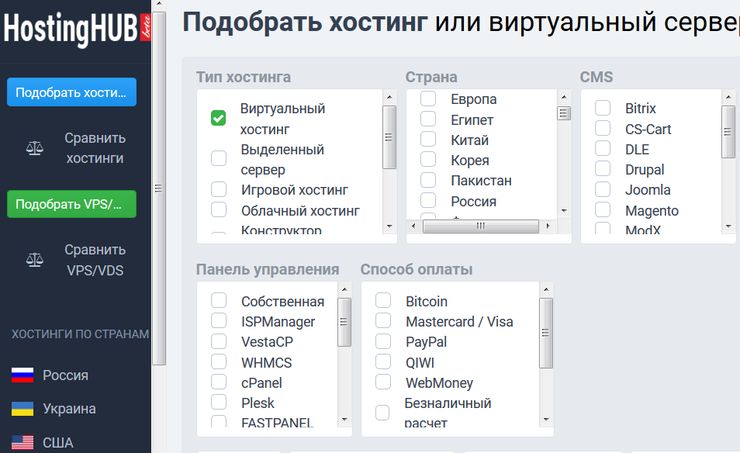Tick the cPanel control panel checkbox

click(x=219, y=382)
